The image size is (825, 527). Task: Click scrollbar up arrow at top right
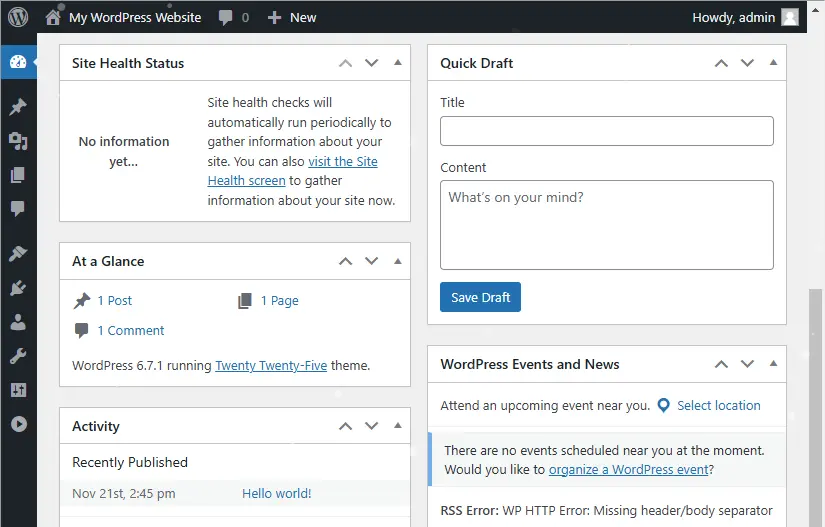pos(815,9)
